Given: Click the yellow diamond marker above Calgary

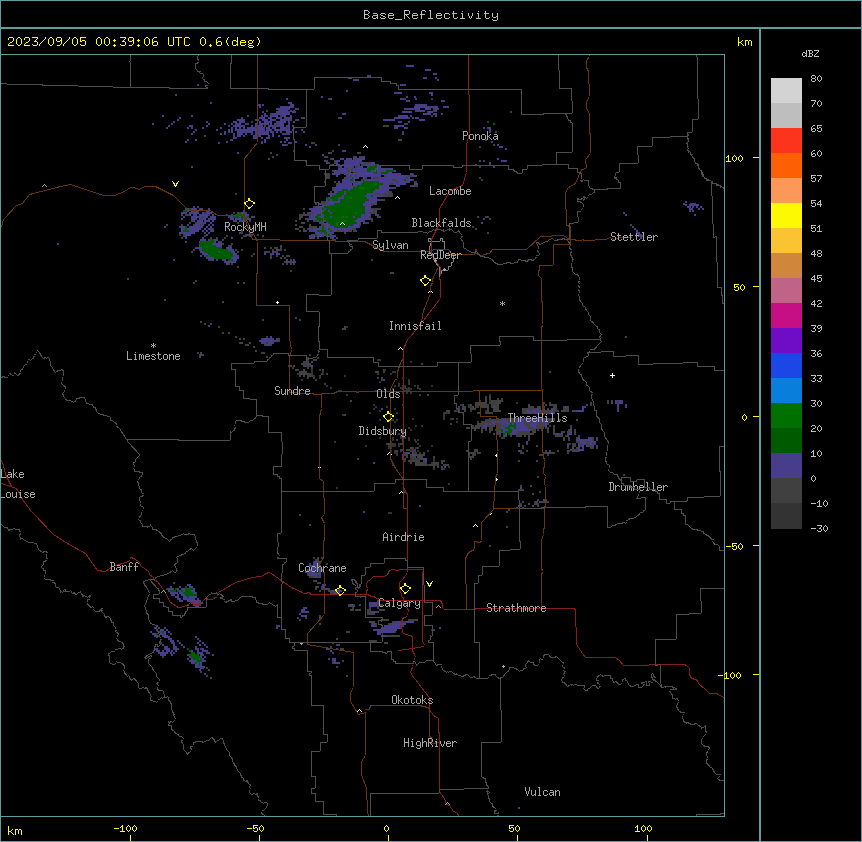Looking at the screenshot, I should (405, 589).
